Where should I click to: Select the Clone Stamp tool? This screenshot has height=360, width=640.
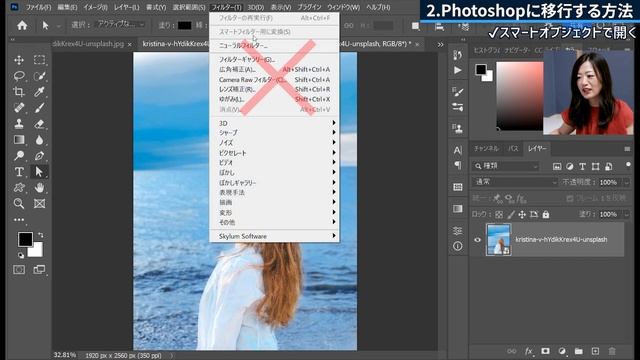(19, 124)
